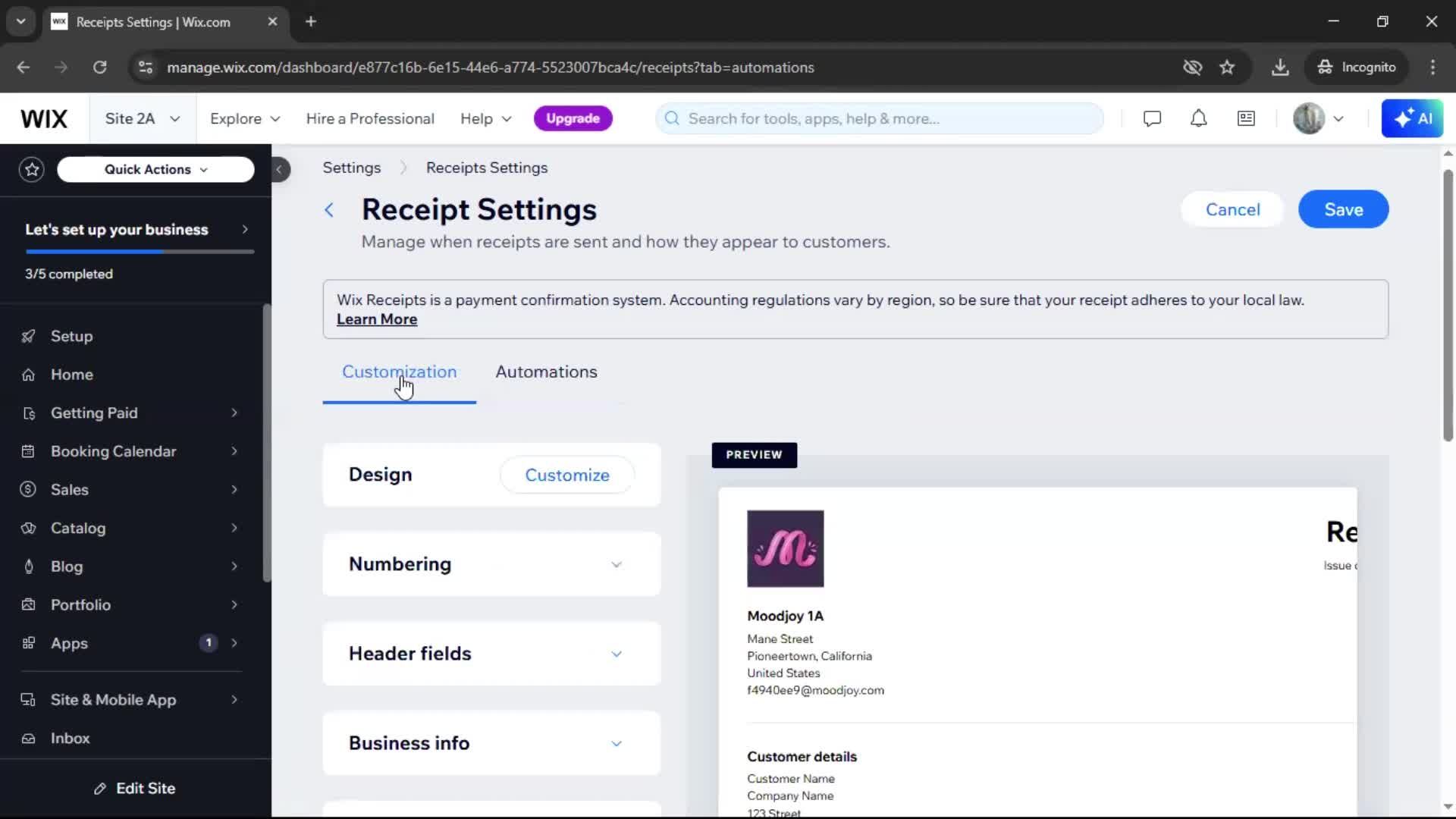The width and height of the screenshot is (1456, 819).
Task: Click the search for tools input field
Action: pyautogui.click(x=880, y=119)
